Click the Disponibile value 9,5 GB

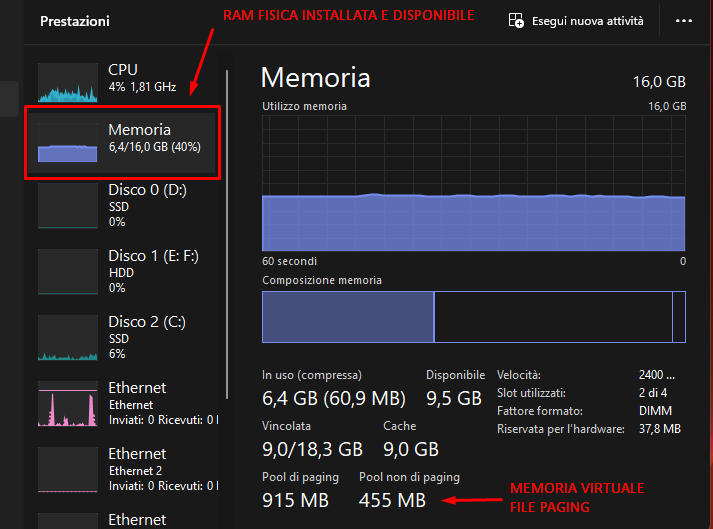(453, 398)
